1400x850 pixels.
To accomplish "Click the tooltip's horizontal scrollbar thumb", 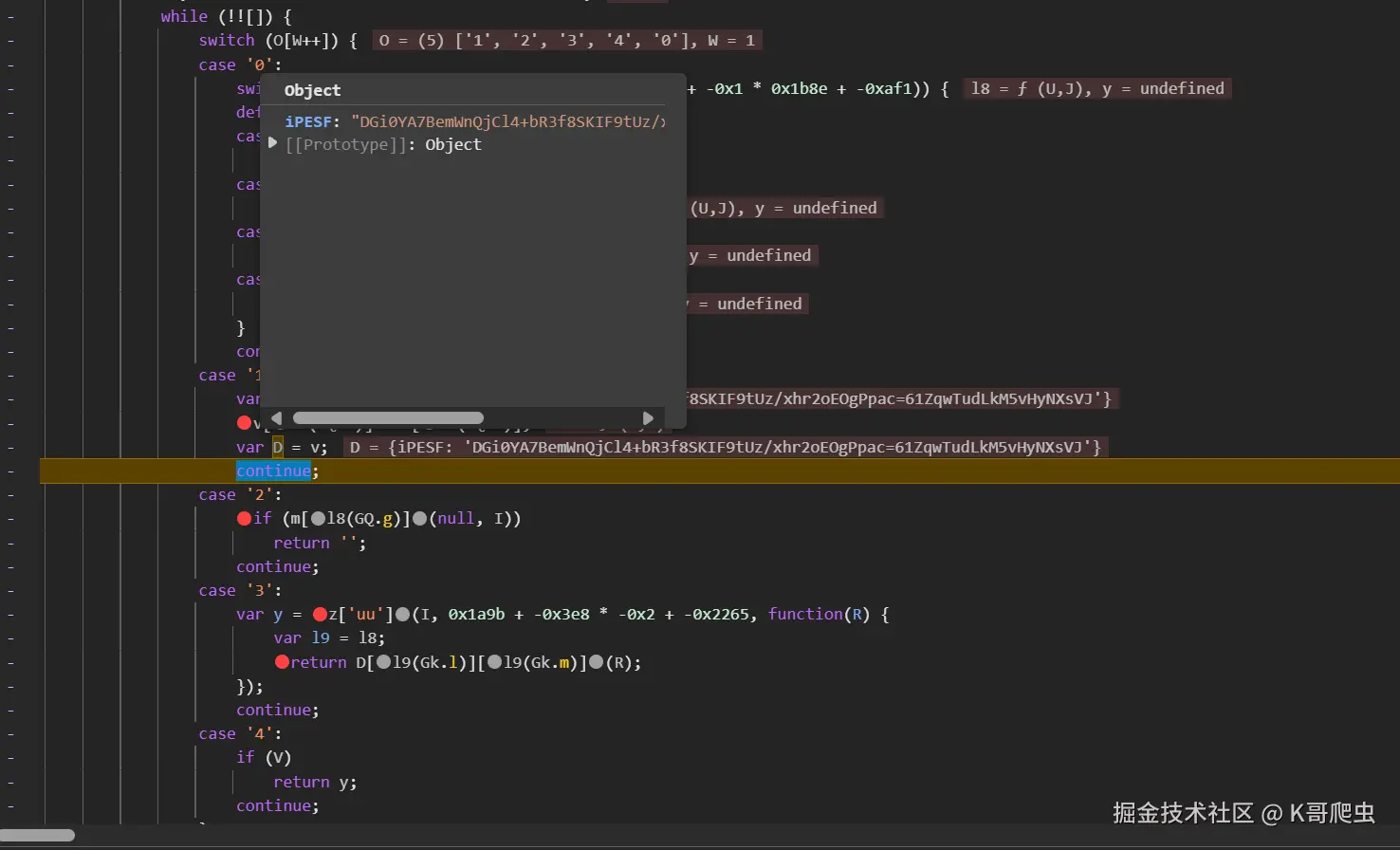I will coord(388,417).
